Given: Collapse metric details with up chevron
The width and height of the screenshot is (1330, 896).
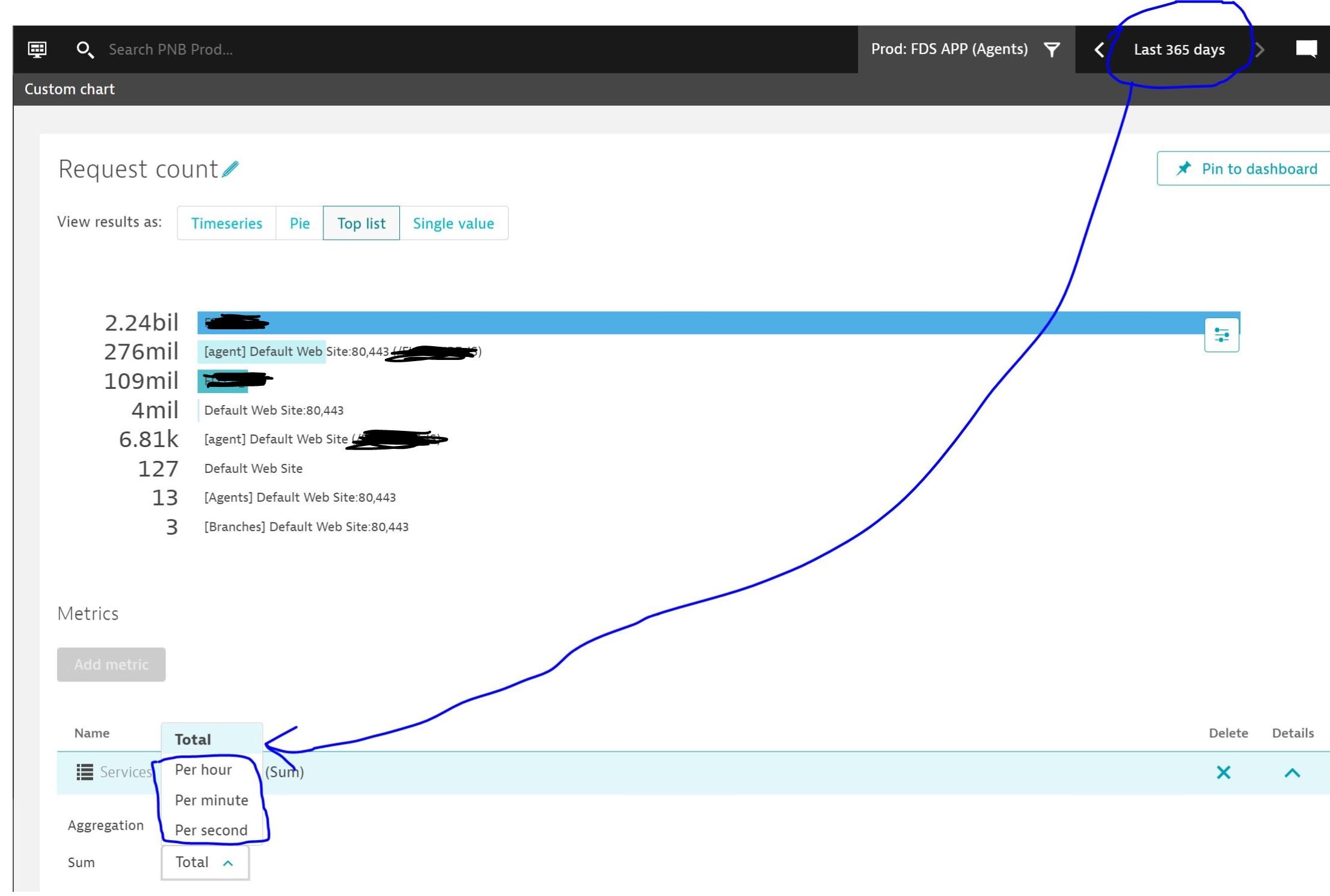Looking at the screenshot, I should coord(1292,773).
